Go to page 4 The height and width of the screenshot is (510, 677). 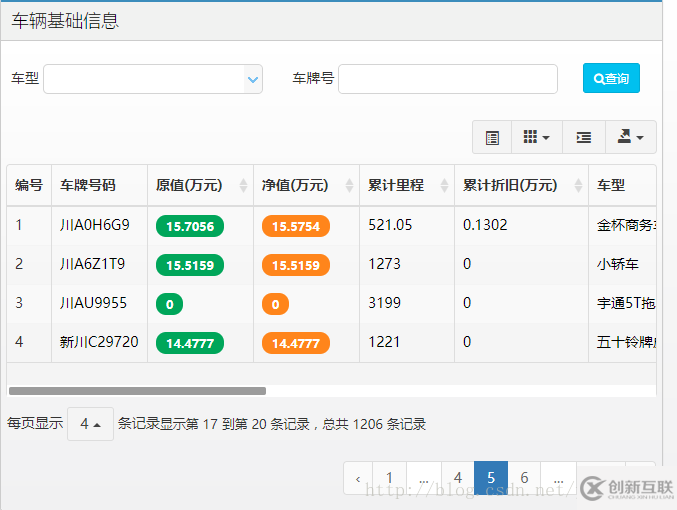click(458, 478)
